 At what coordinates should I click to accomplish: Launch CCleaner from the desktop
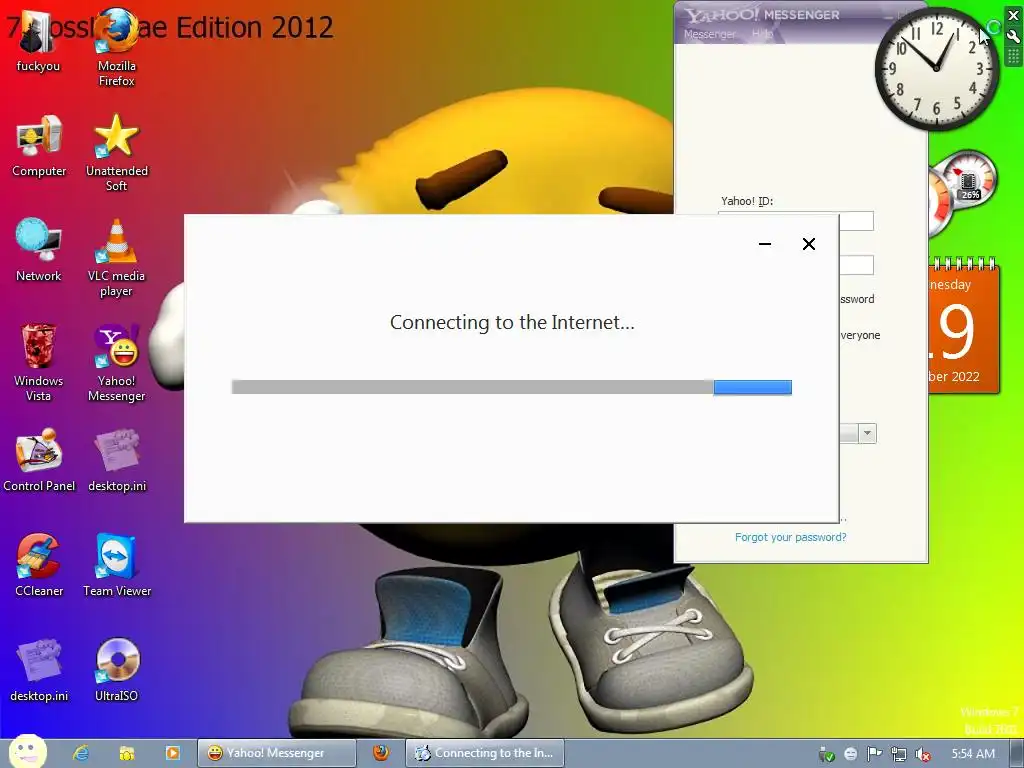pyautogui.click(x=39, y=566)
